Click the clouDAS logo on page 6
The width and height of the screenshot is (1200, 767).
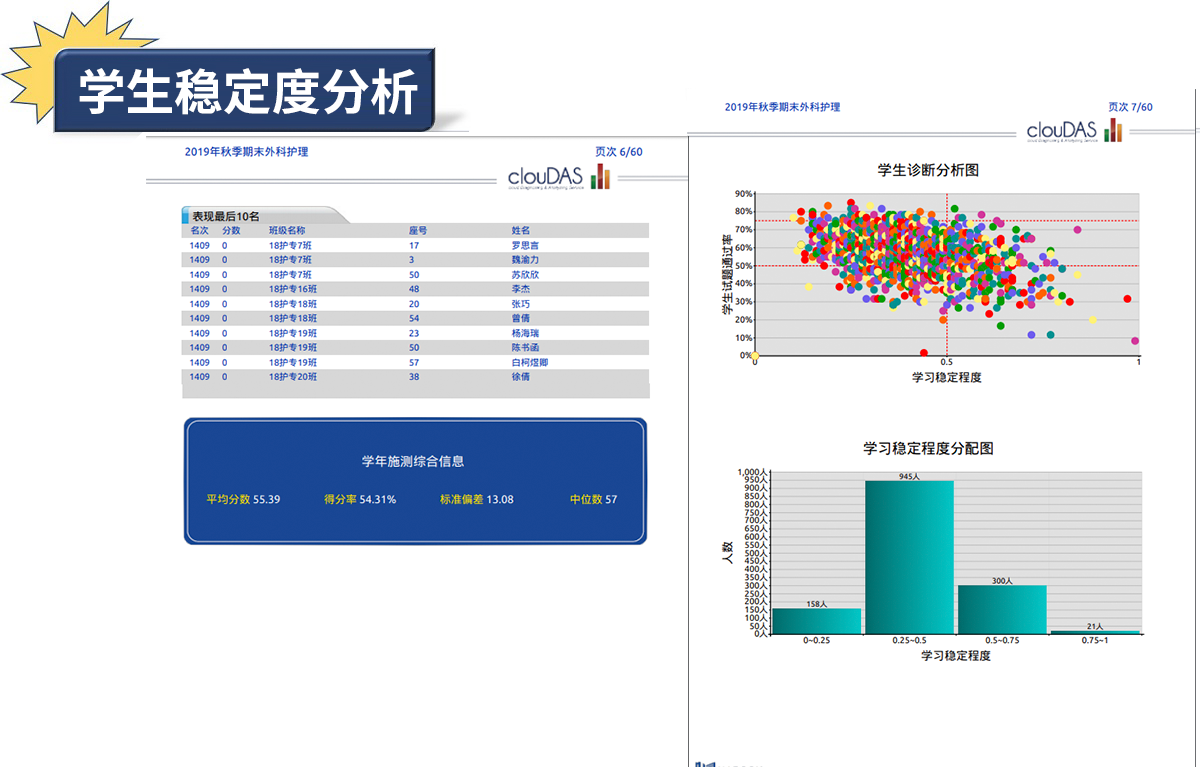click(558, 177)
